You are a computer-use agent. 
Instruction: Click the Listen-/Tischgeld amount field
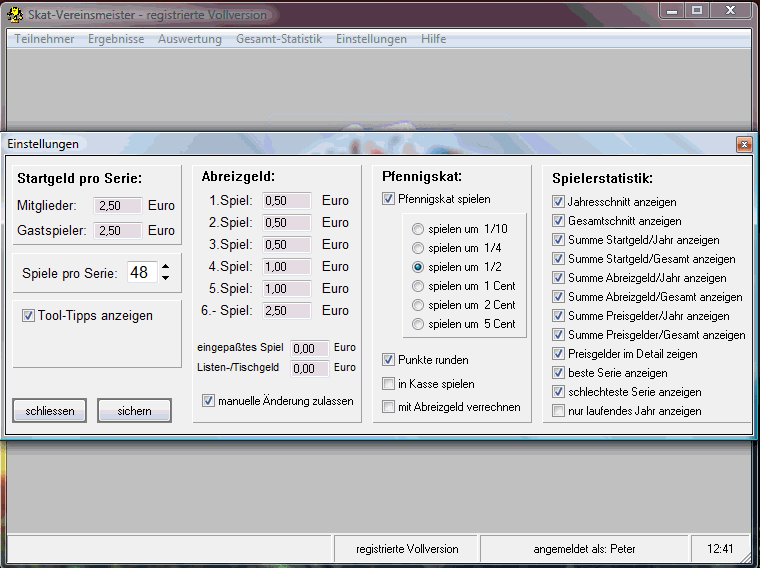point(310,368)
